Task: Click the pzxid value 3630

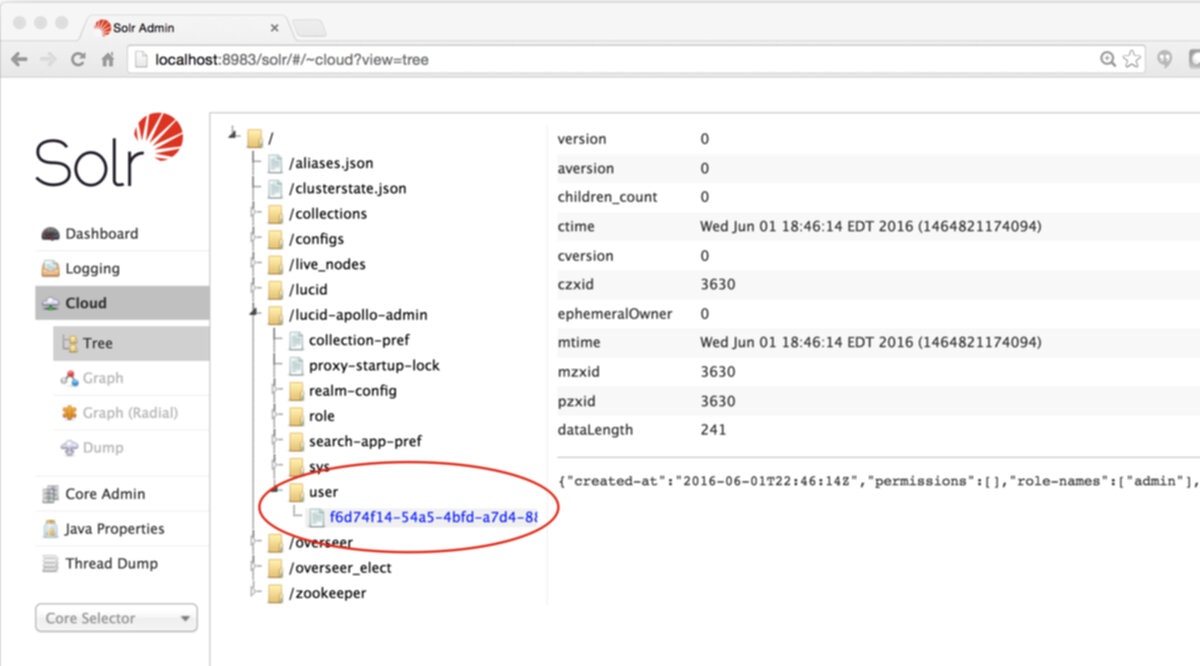Action: (x=718, y=401)
